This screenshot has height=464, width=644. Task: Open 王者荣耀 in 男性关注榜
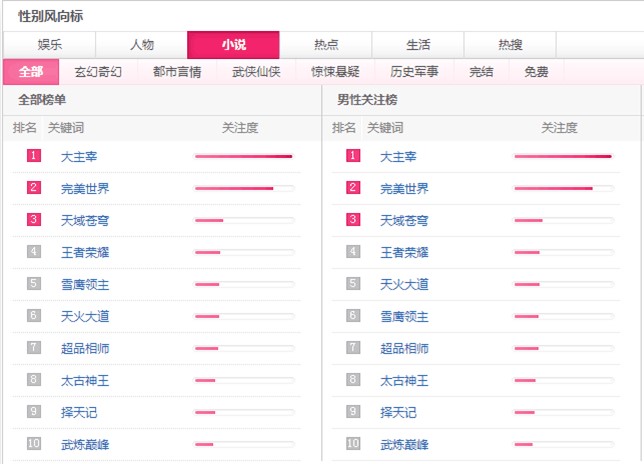[404, 253]
